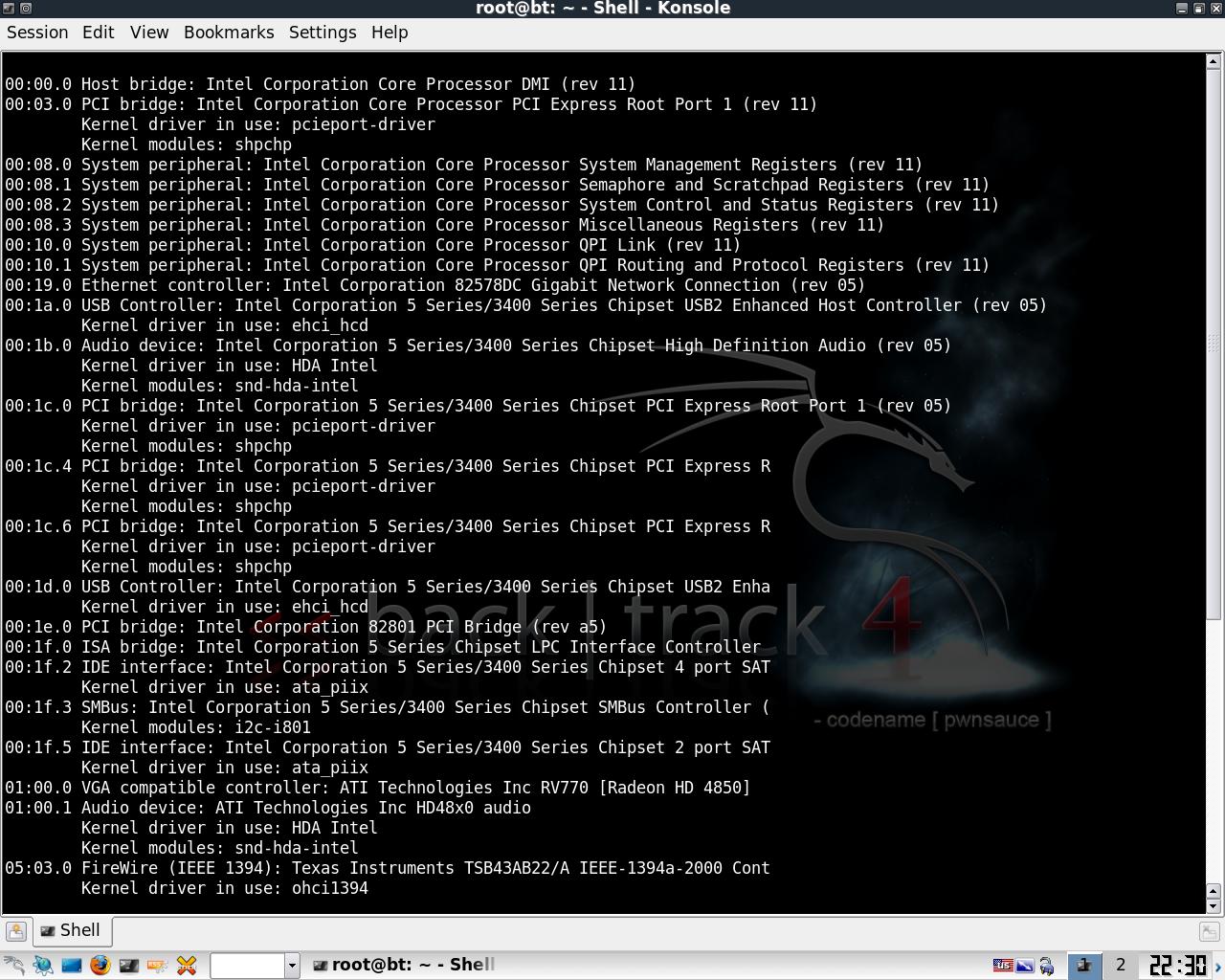Click the orange X icon in the panel

tap(187, 965)
